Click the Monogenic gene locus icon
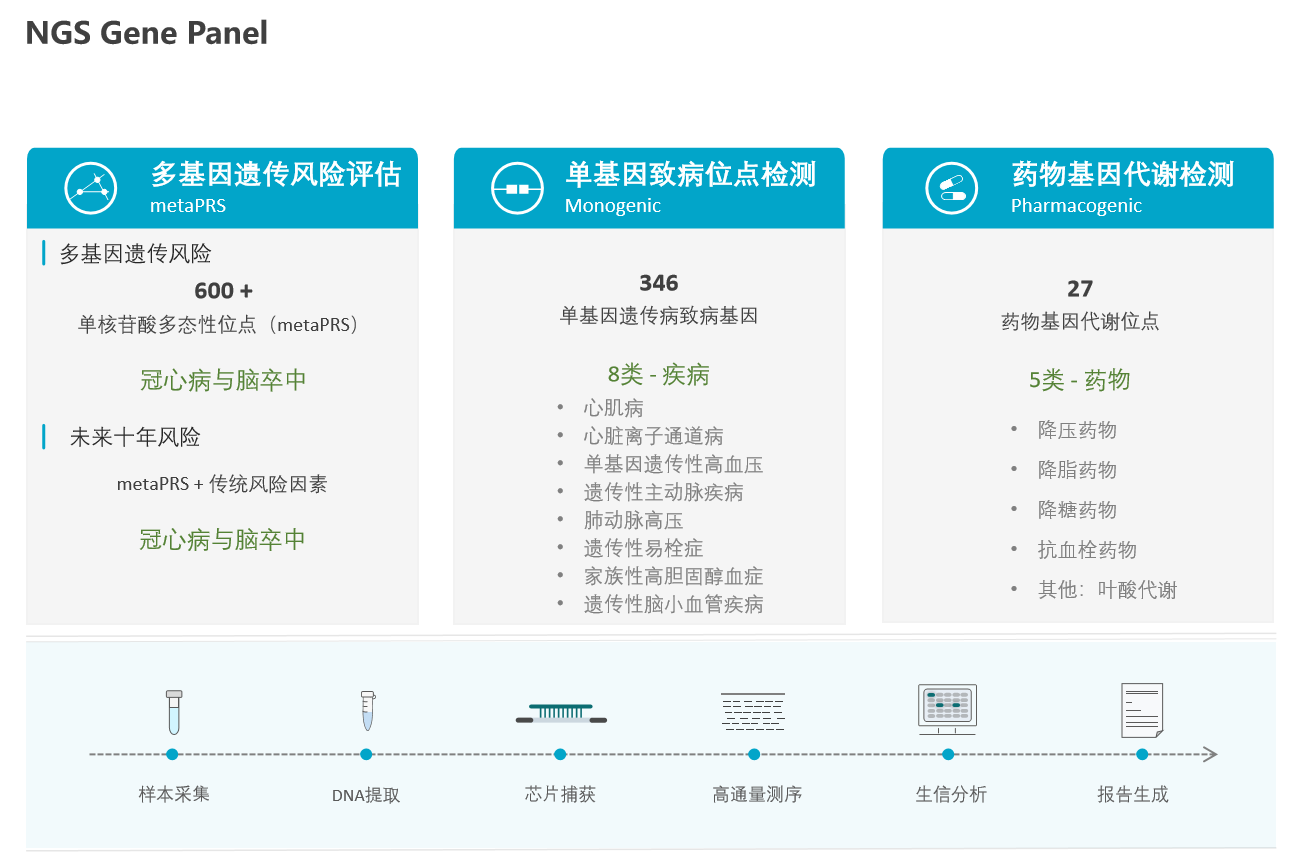The height and width of the screenshot is (858, 1298). [517, 188]
